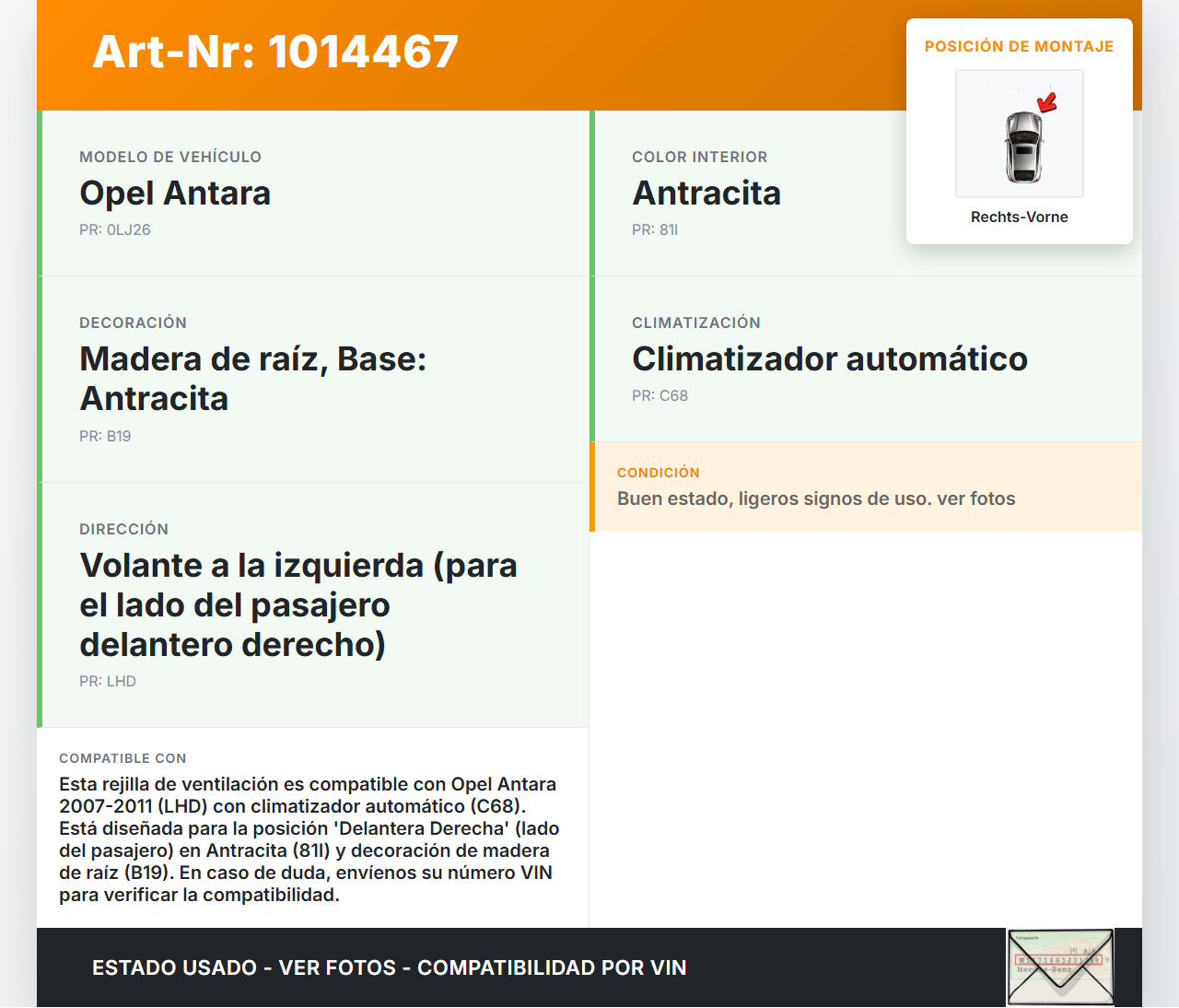Click the PR: 81I code
Screen dimensions: 1179x1008
tap(655, 229)
